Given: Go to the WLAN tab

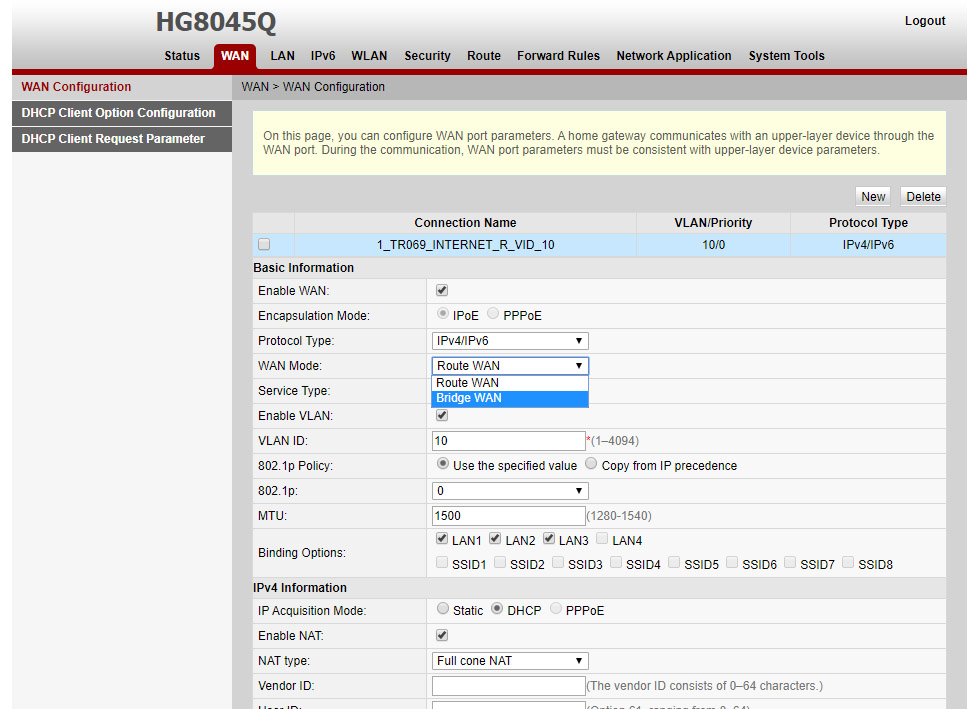Looking at the screenshot, I should point(369,56).
